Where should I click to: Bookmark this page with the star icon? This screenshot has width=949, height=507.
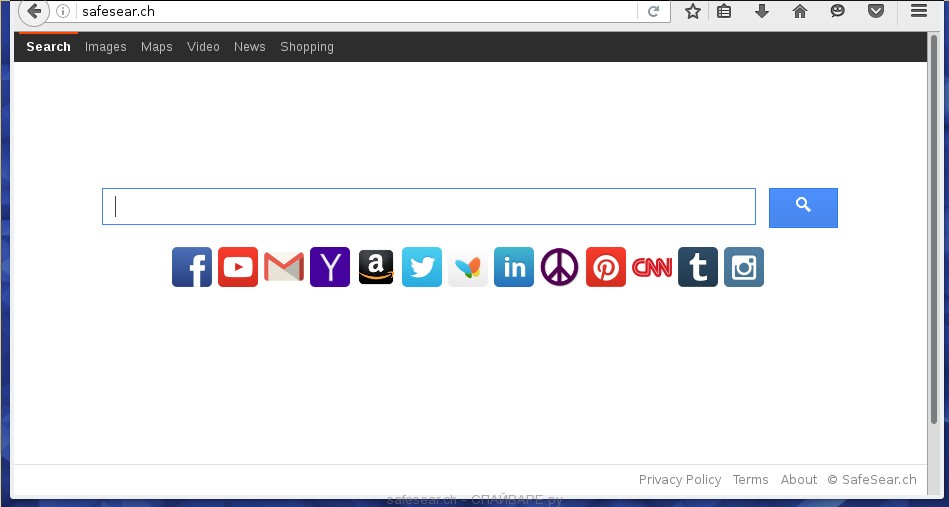[693, 11]
